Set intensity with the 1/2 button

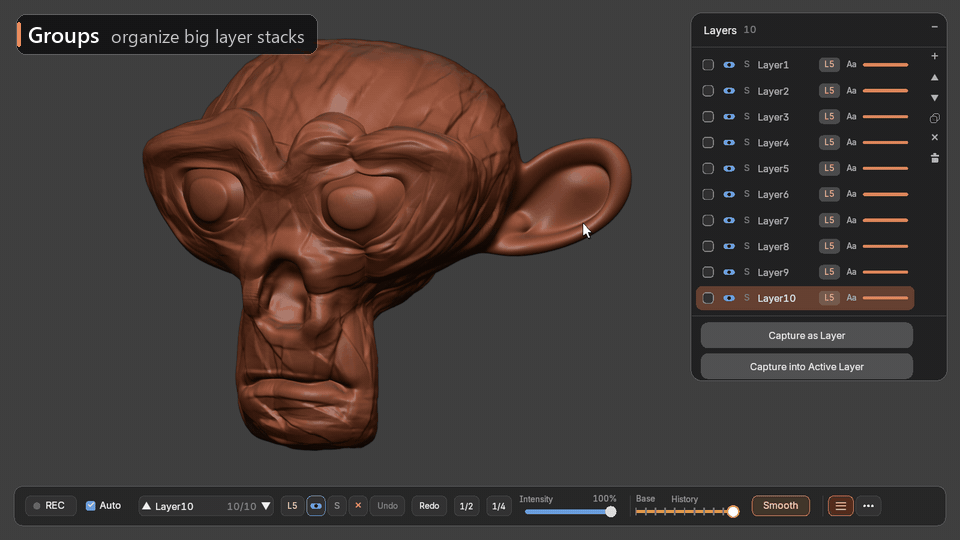[x=467, y=506]
